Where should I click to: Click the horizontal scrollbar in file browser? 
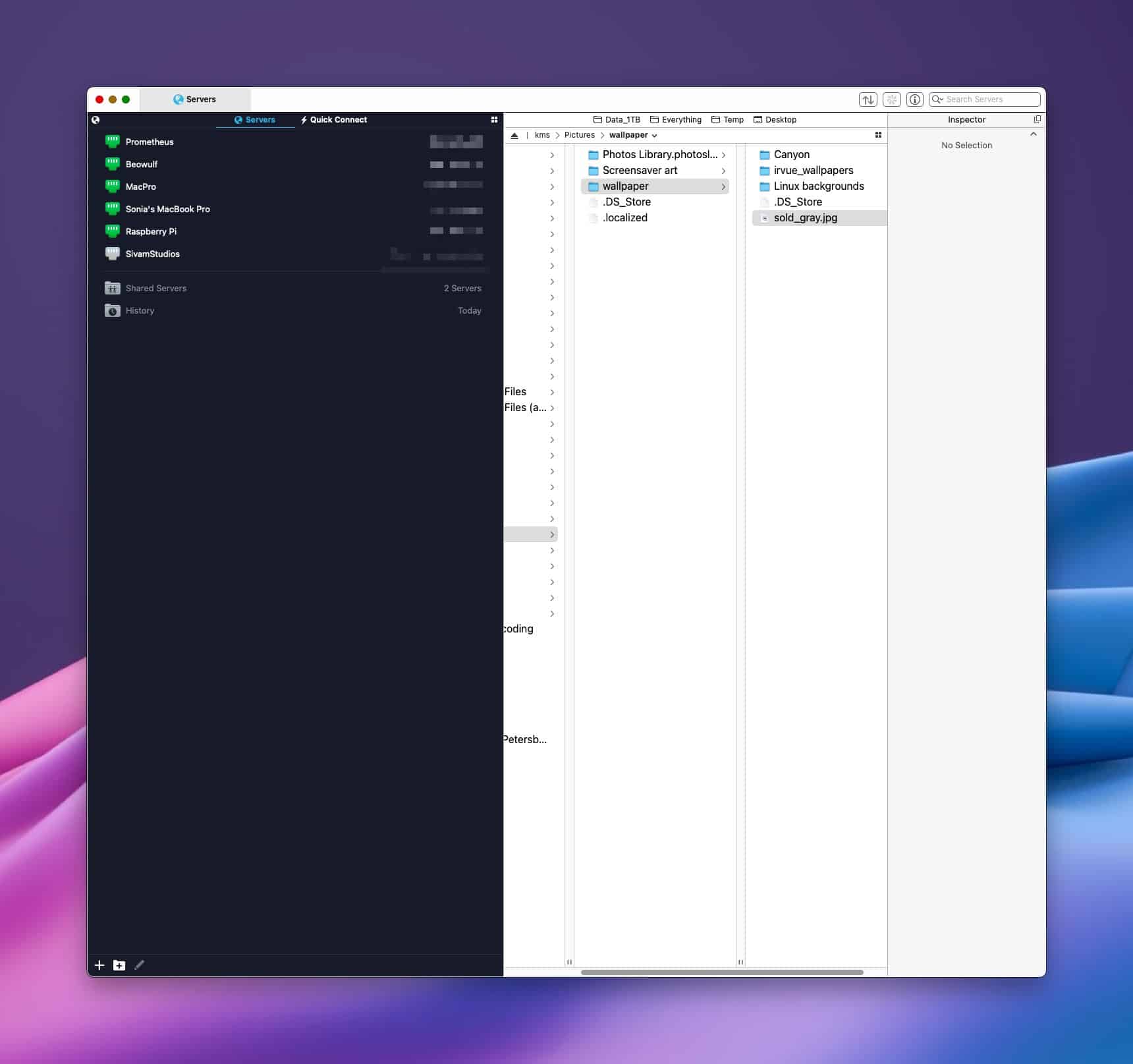[x=721, y=972]
